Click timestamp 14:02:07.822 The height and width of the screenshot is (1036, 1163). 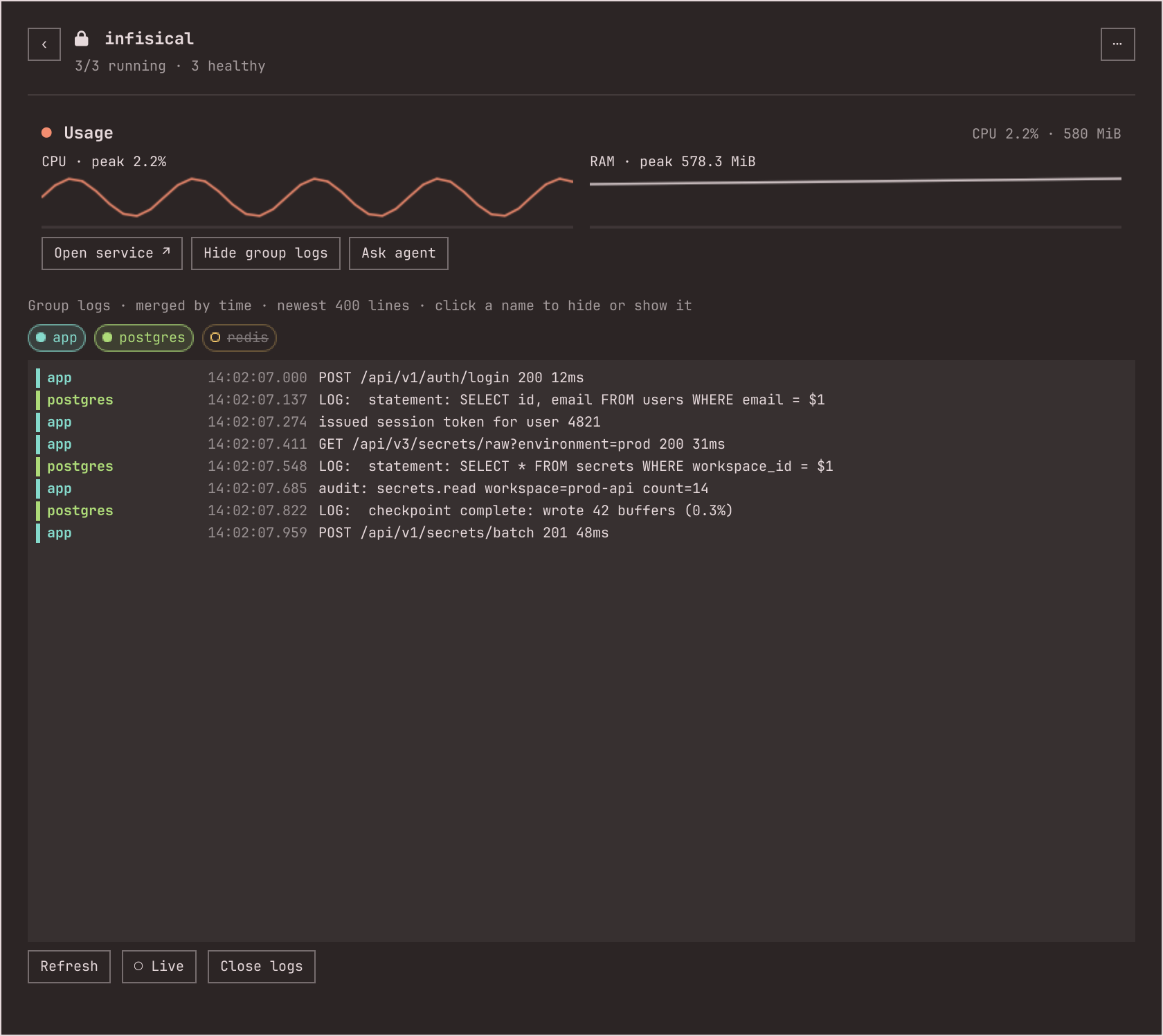click(x=258, y=511)
